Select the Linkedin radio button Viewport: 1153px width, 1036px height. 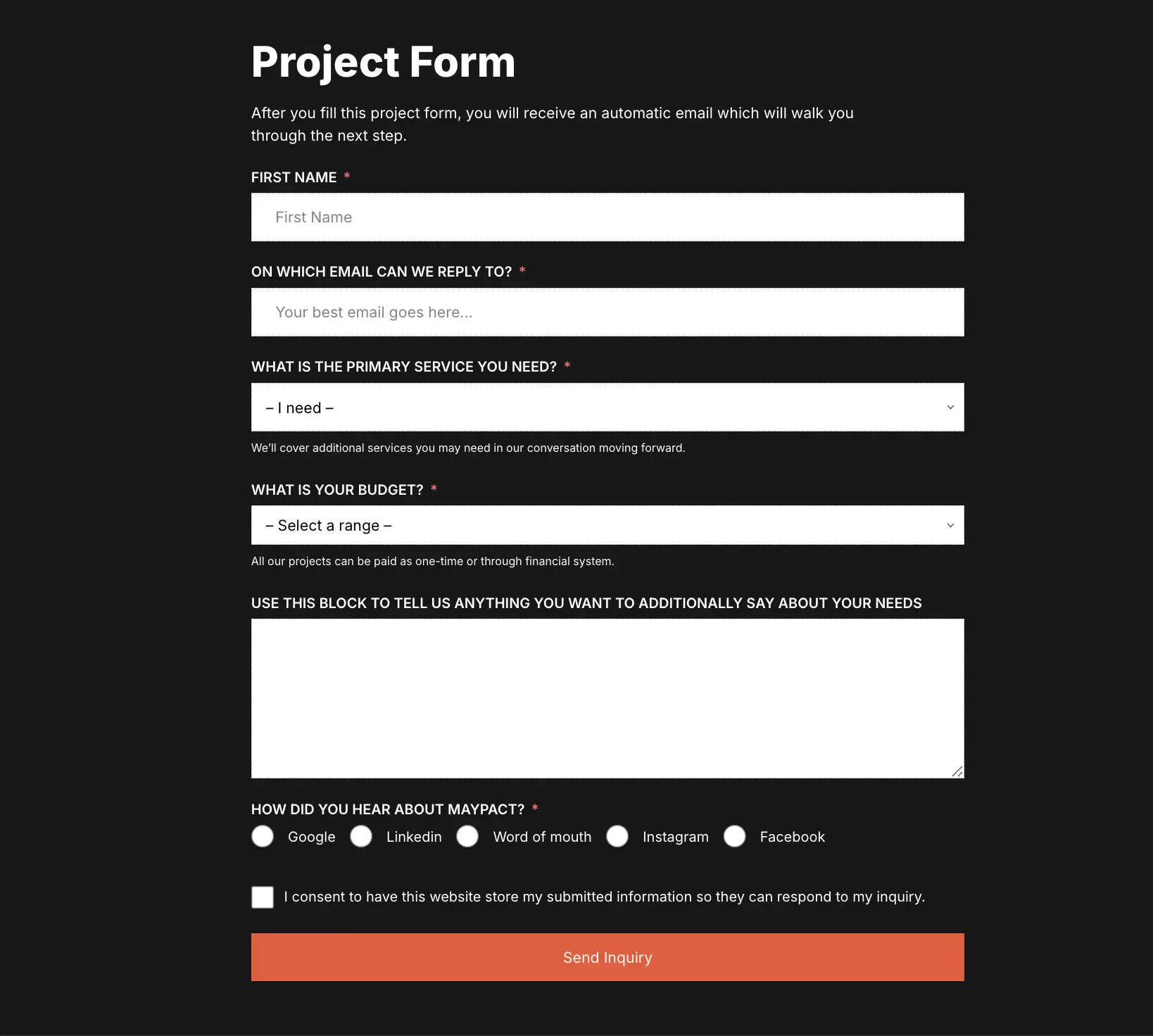coord(361,836)
